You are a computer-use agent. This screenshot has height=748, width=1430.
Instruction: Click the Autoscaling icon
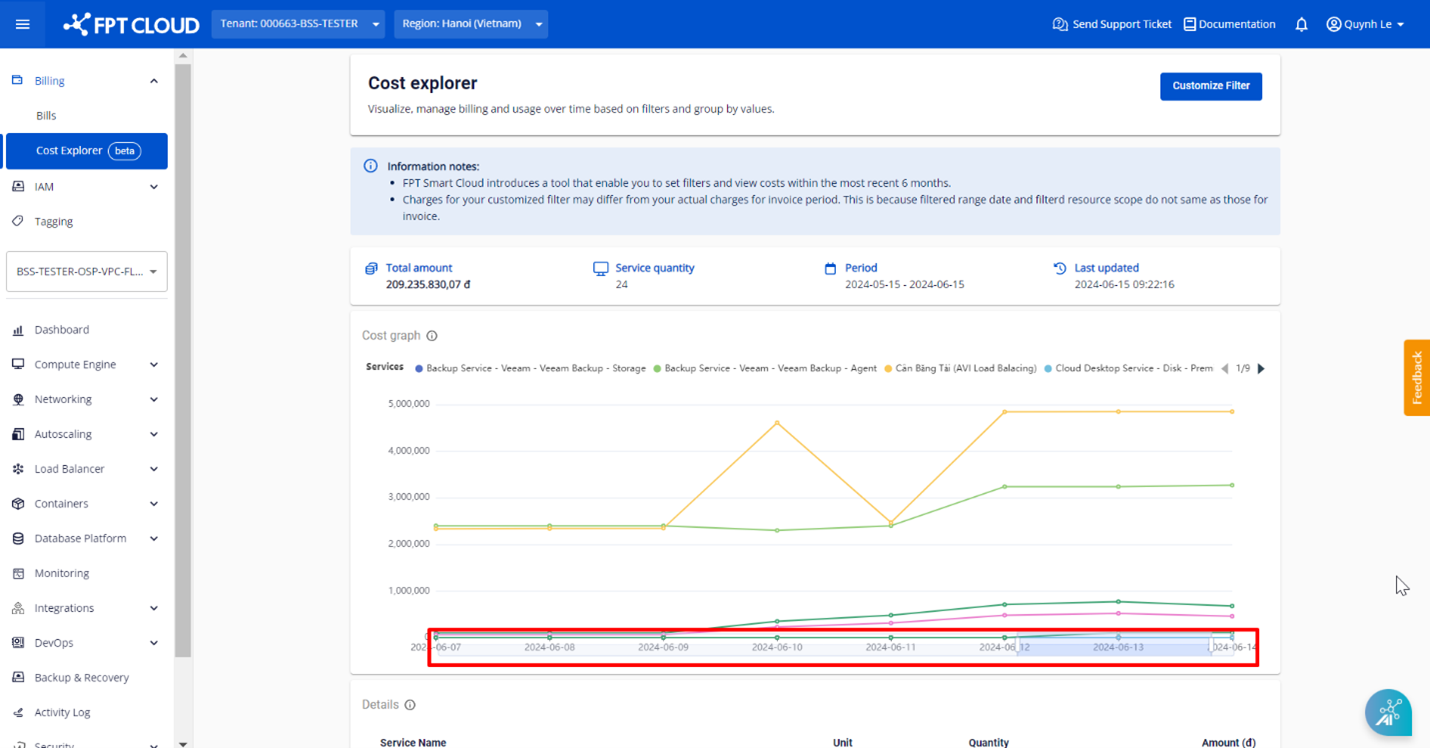[x=17, y=434]
